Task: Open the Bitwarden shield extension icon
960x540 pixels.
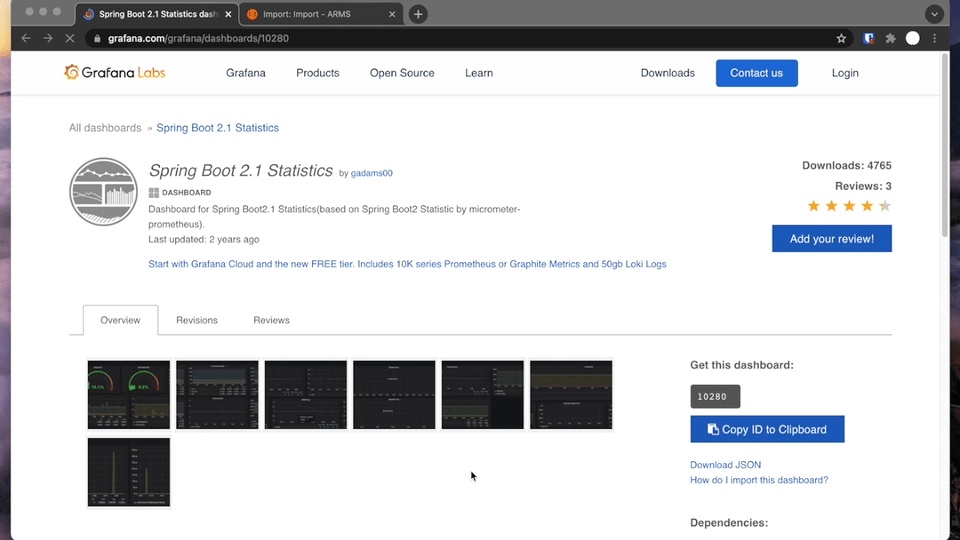Action: coord(868,38)
